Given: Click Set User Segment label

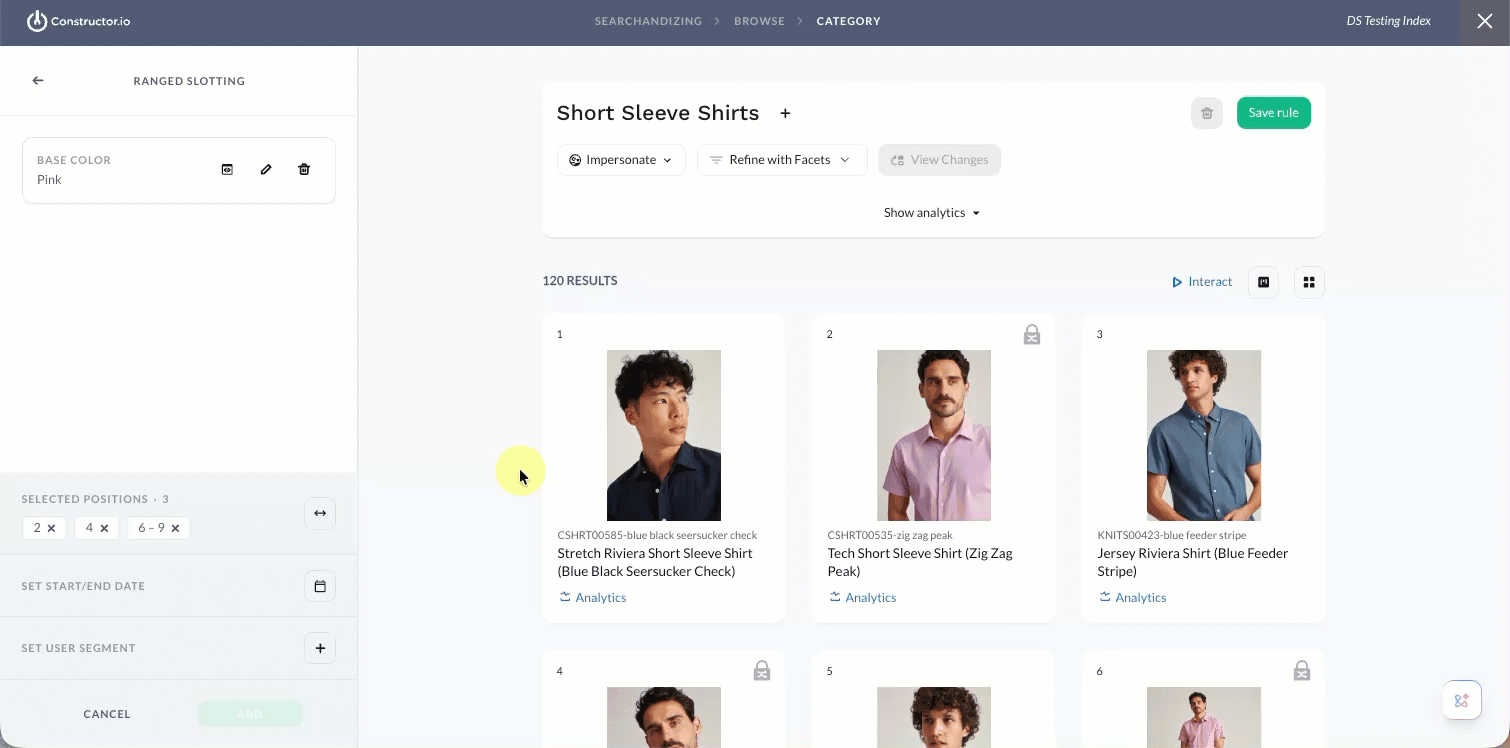Looking at the screenshot, I should pyautogui.click(x=78, y=648).
